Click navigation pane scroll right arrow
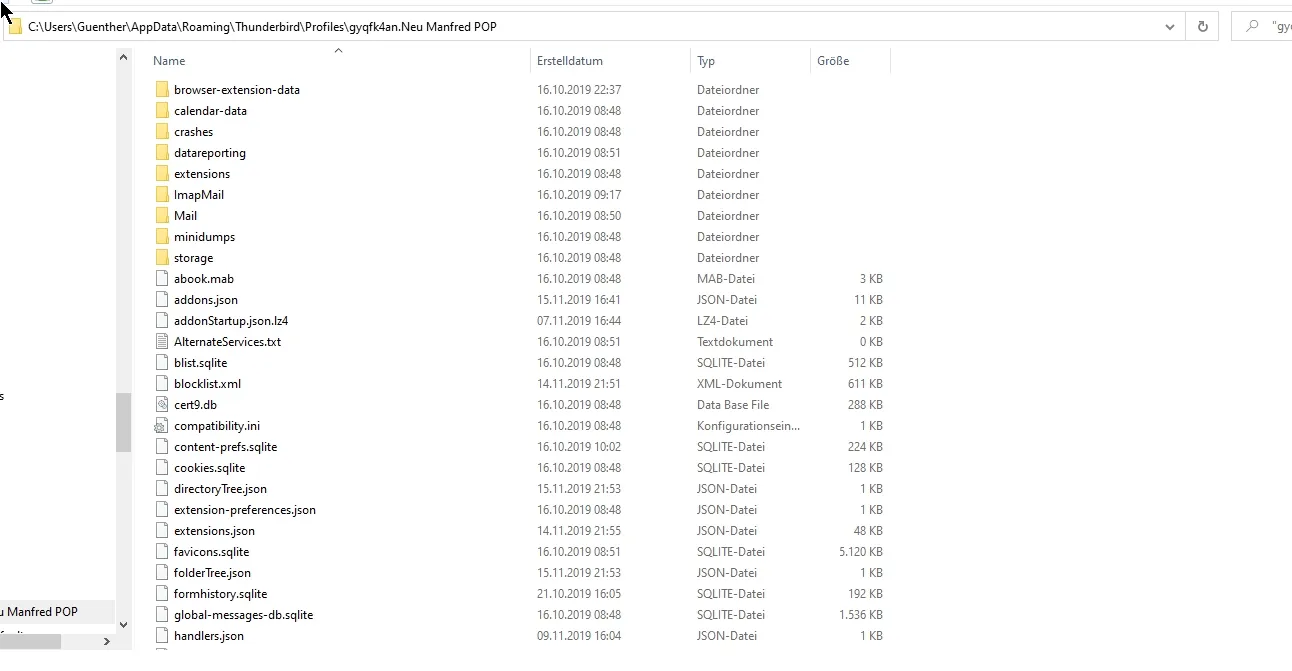Screen dimensions: 1292x671 [x=107, y=642]
